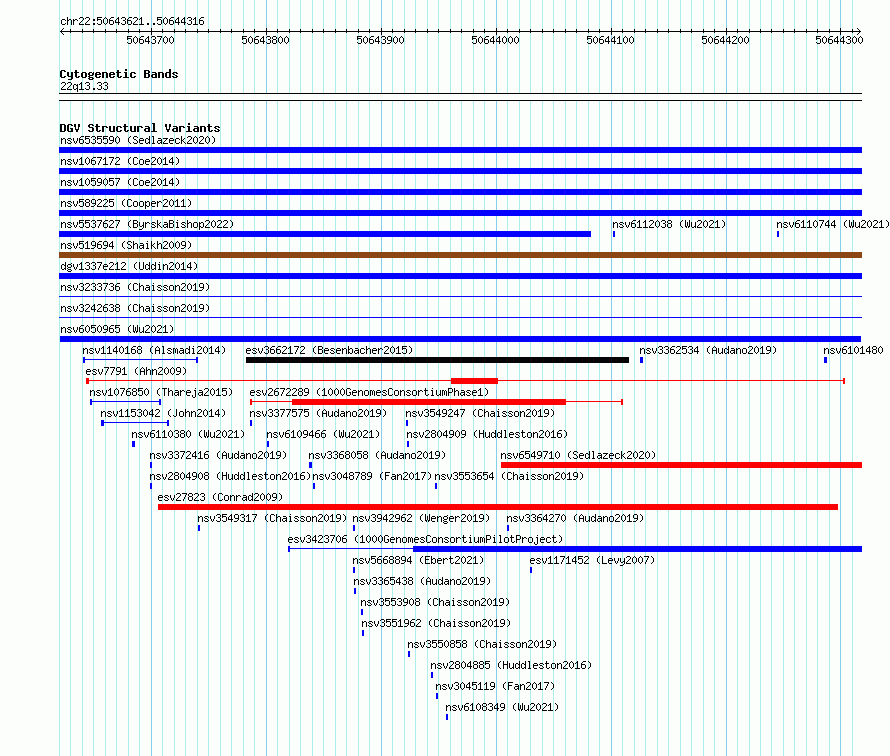The width and height of the screenshot is (890, 756).
Task: Select nsv3372416 (Audano2019) label
Action: [218, 455]
